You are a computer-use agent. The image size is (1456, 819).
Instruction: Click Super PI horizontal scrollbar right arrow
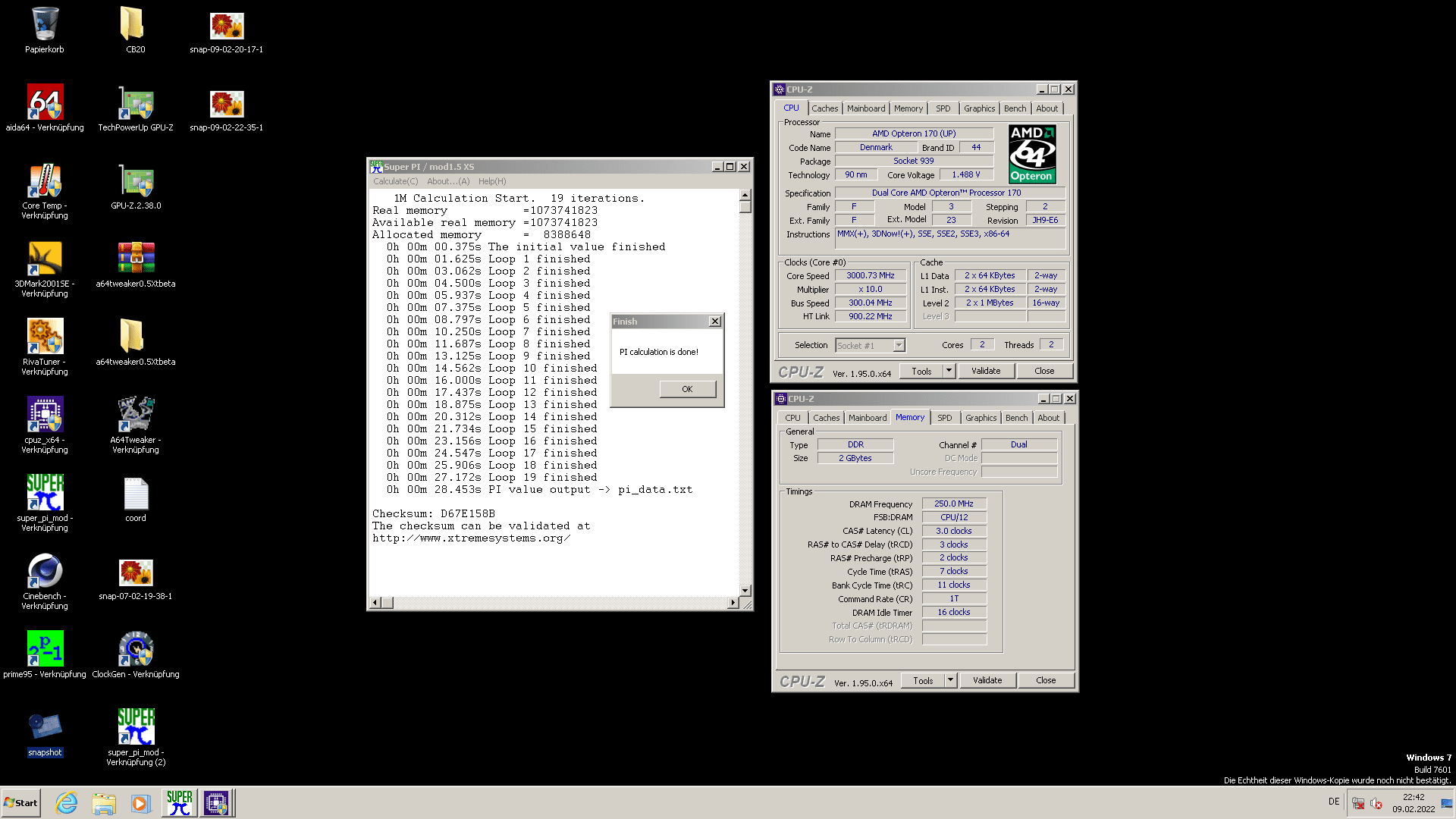pos(732,603)
